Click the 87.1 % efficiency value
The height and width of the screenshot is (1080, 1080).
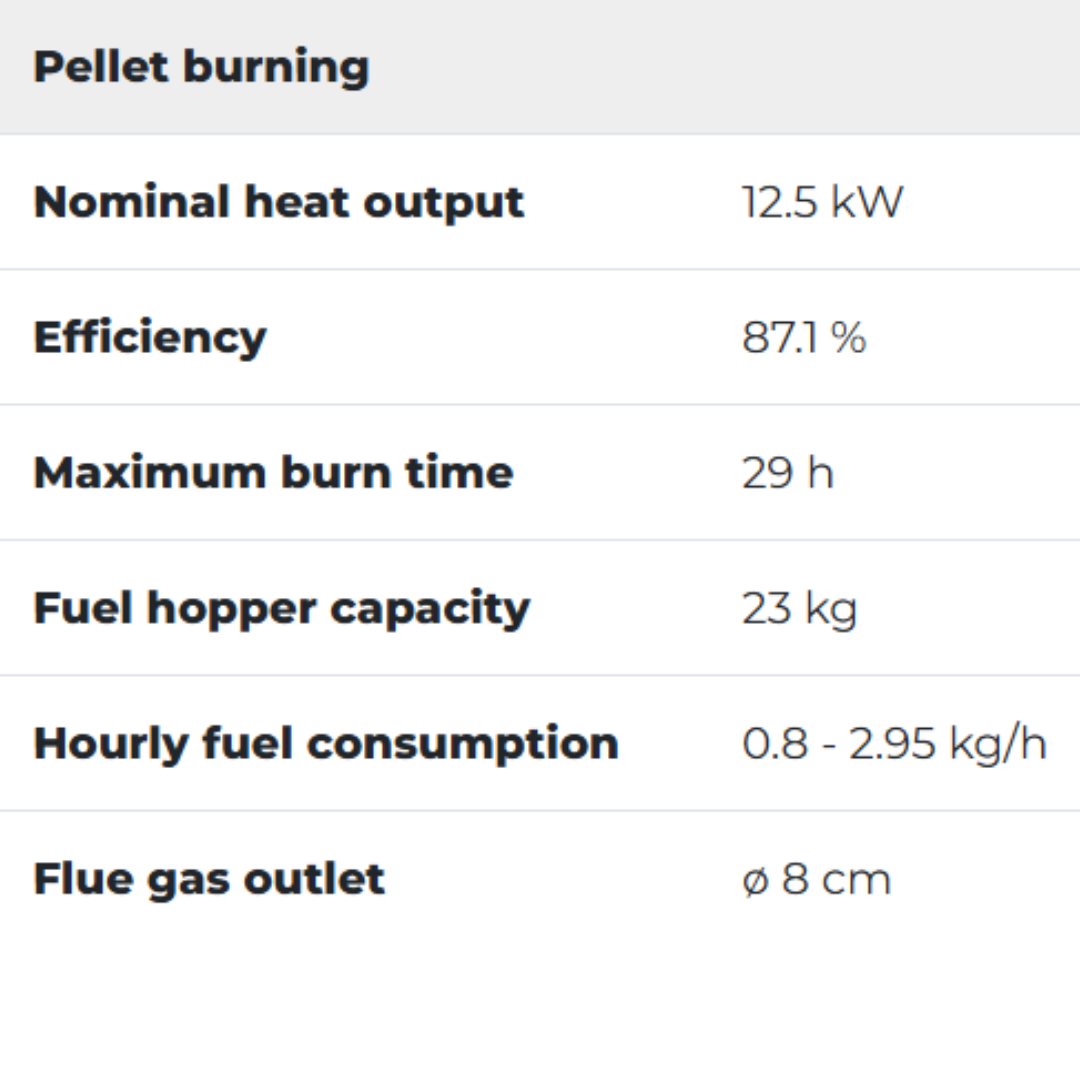[x=803, y=338]
